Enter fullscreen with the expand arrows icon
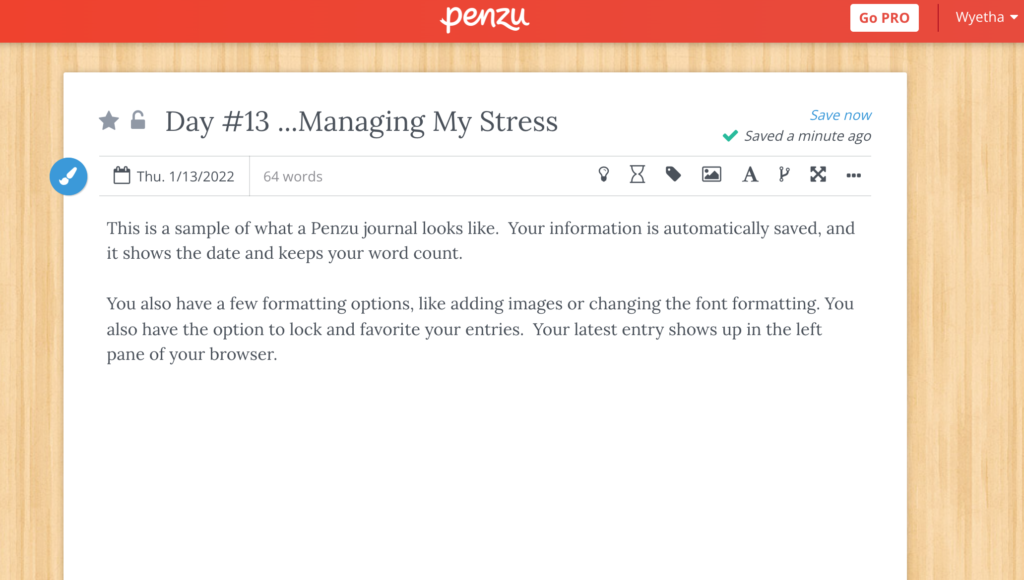 [x=818, y=175]
